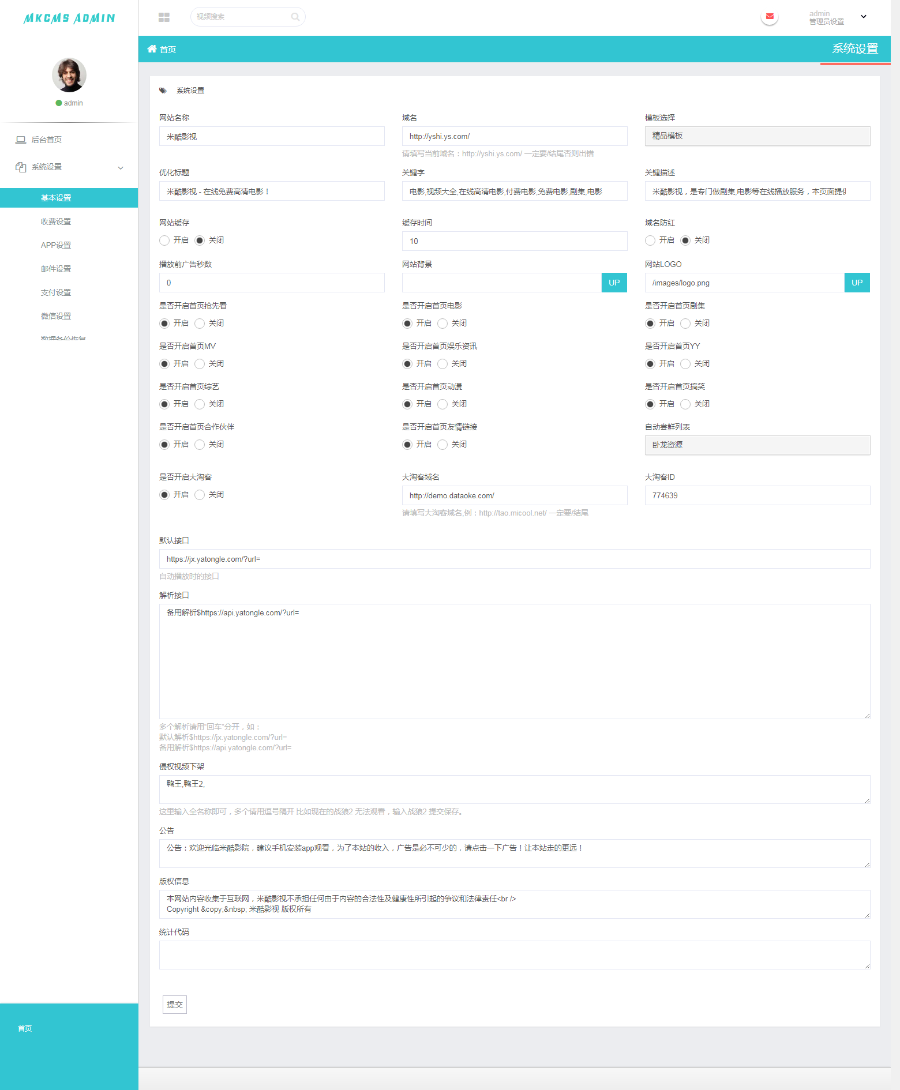Click the 默认接口 URL input field
Screen dimensions: 900x1090
514,559
